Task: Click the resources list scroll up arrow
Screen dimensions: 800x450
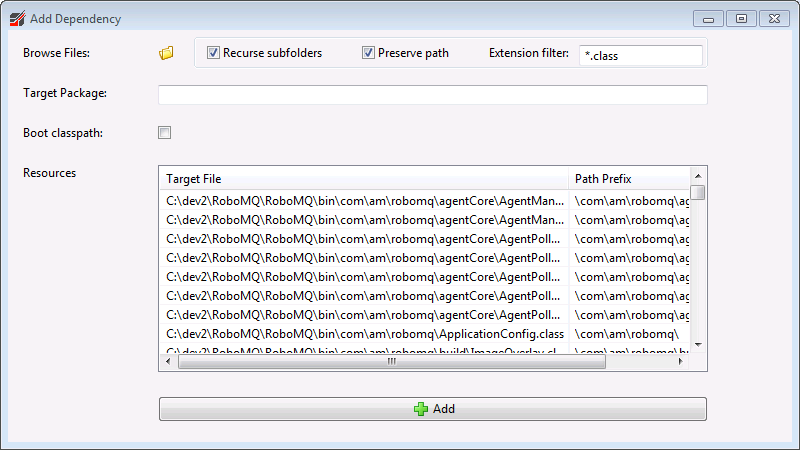Action: click(698, 176)
